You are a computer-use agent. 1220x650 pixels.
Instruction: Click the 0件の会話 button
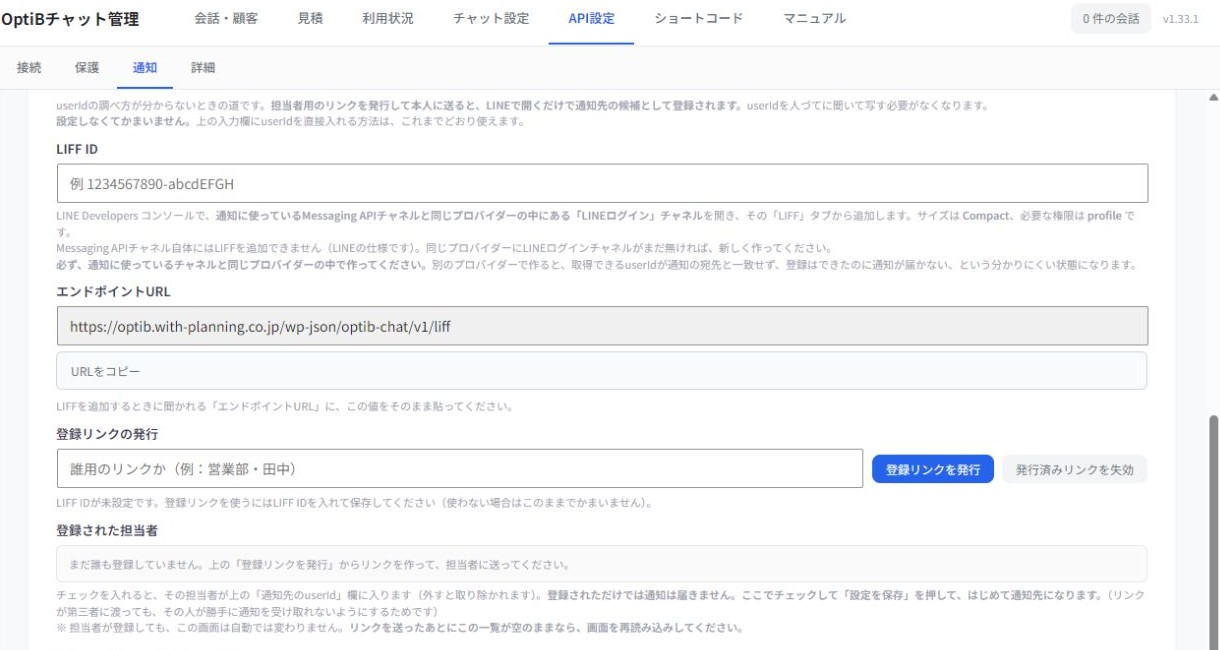[1110, 19]
